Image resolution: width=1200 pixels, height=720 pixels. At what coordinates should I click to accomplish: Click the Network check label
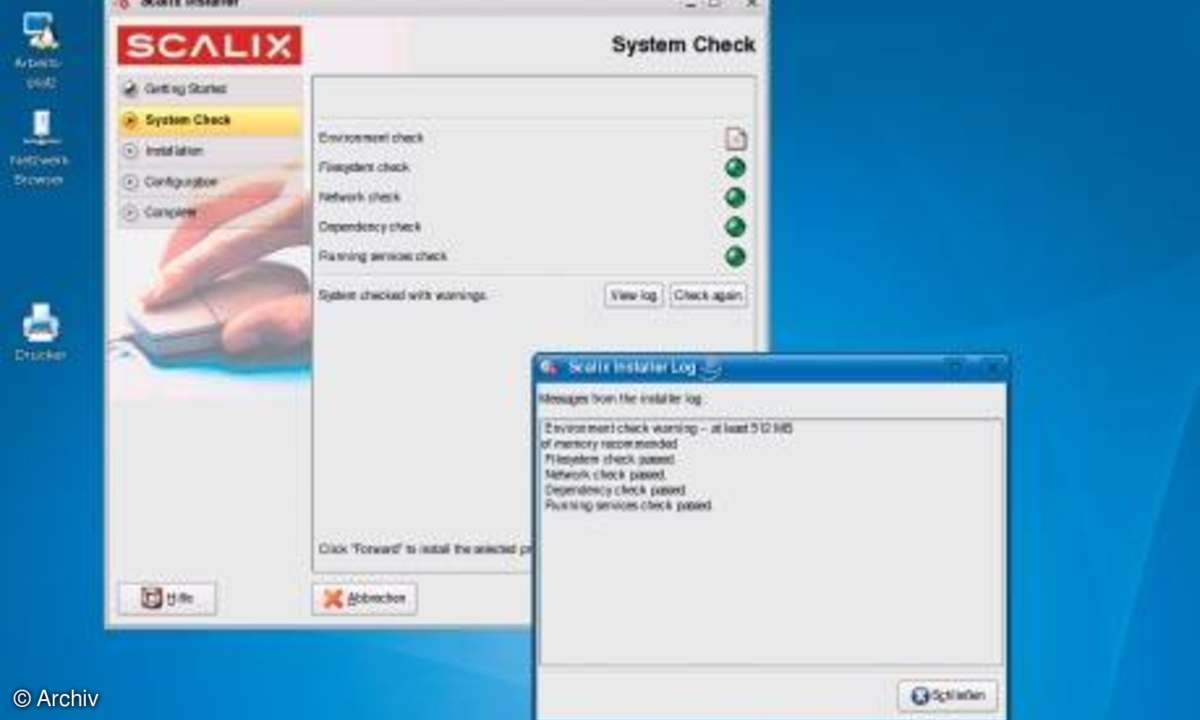coord(359,198)
